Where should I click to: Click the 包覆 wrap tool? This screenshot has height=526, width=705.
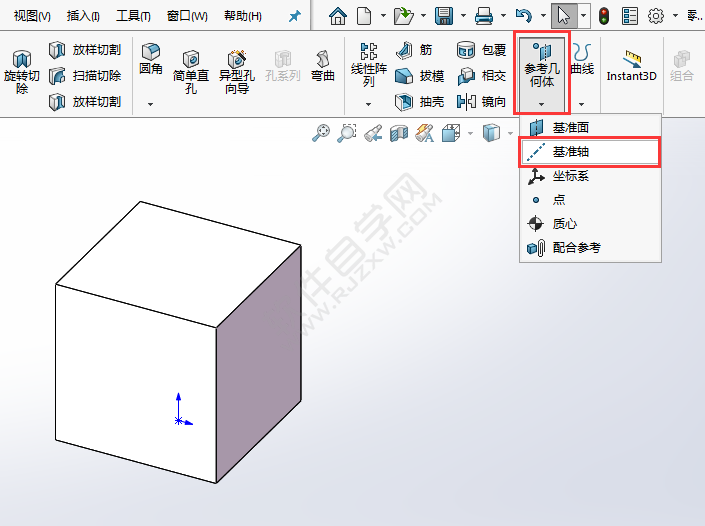482,50
